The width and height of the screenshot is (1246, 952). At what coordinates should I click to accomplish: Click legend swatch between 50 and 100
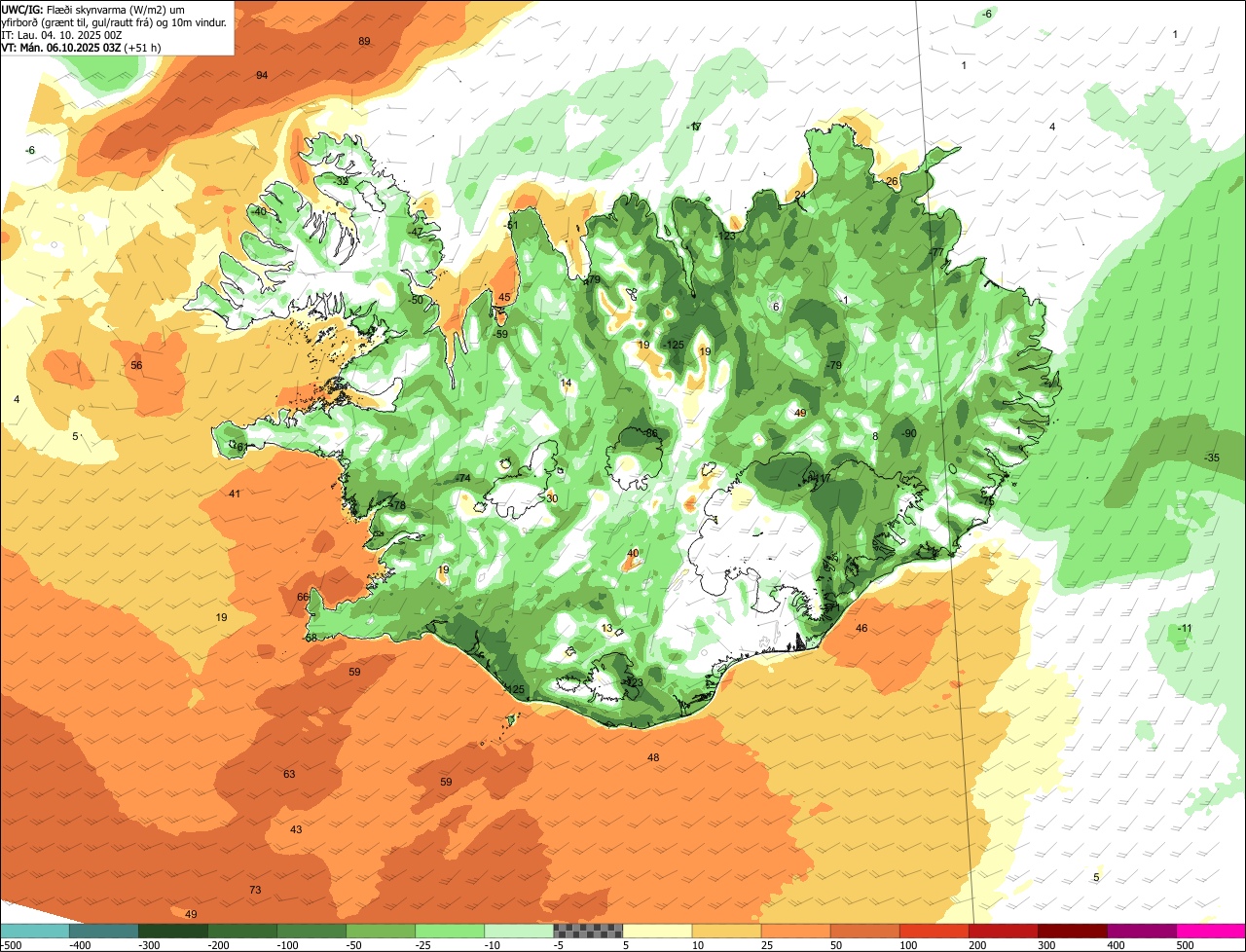[863, 931]
